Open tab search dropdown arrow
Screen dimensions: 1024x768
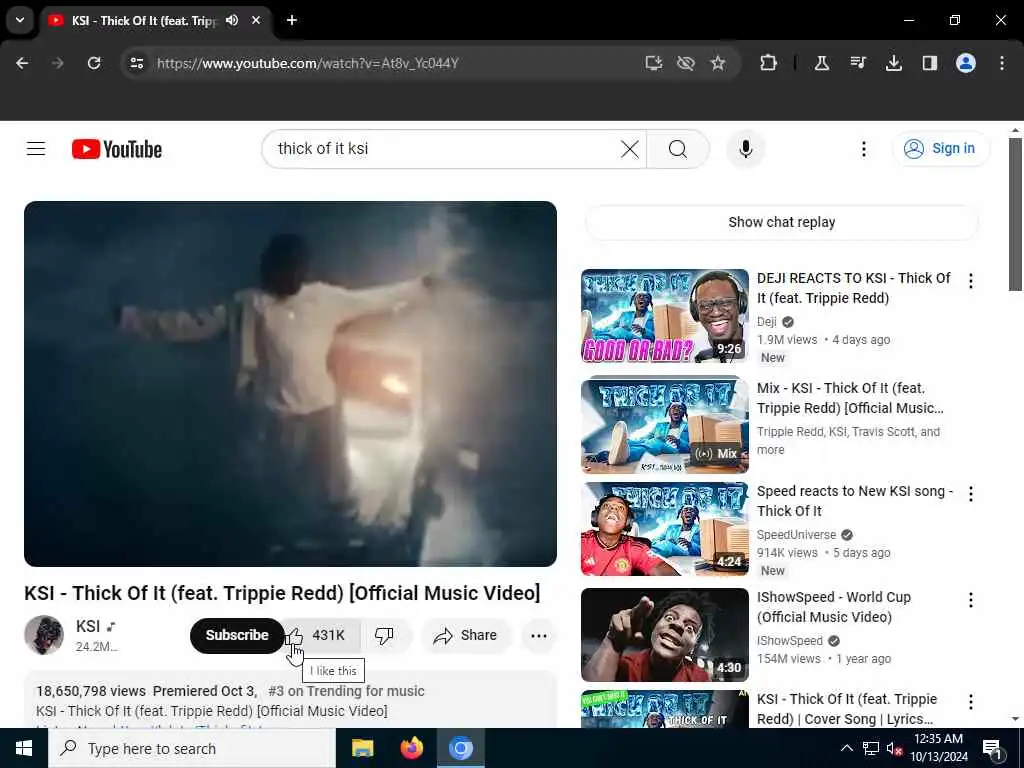point(20,20)
